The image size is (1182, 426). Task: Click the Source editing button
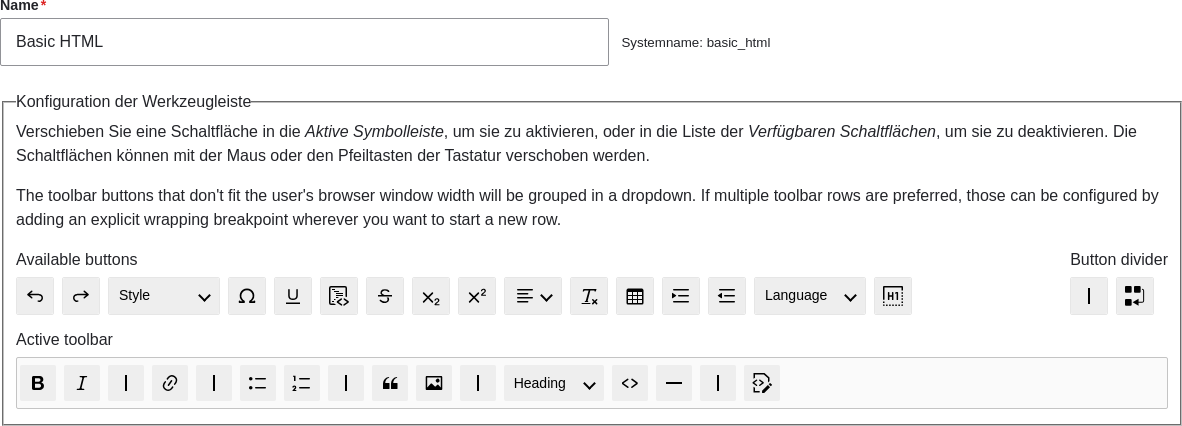(761, 383)
